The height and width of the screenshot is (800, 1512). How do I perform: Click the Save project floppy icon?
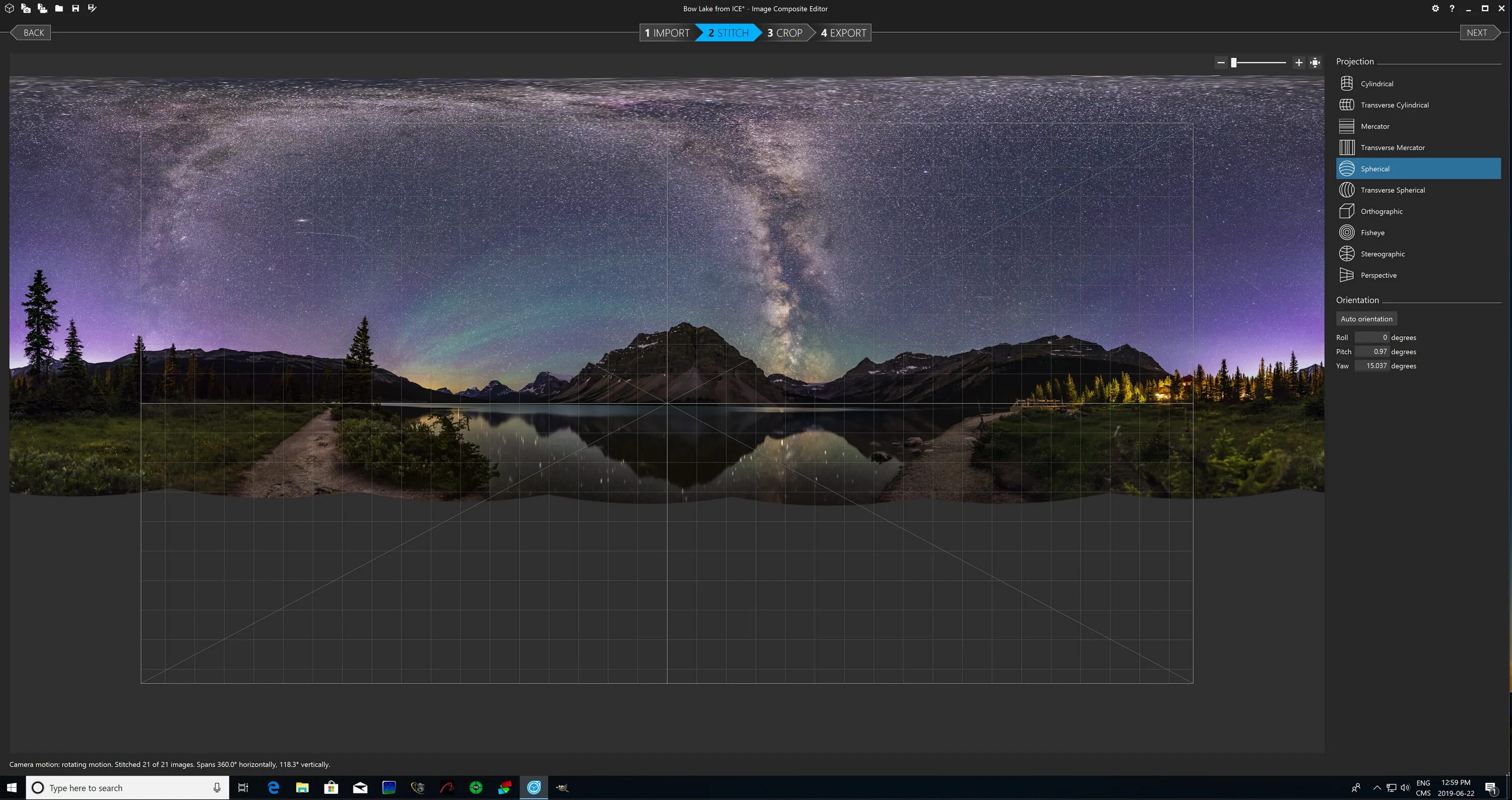[76, 8]
